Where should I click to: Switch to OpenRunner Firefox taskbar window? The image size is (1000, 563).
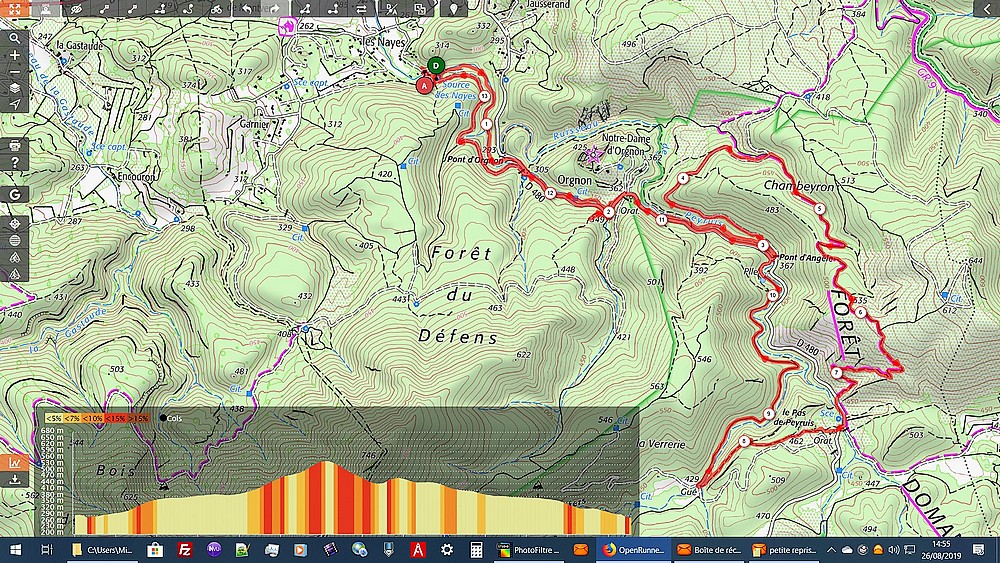(633, 550)
